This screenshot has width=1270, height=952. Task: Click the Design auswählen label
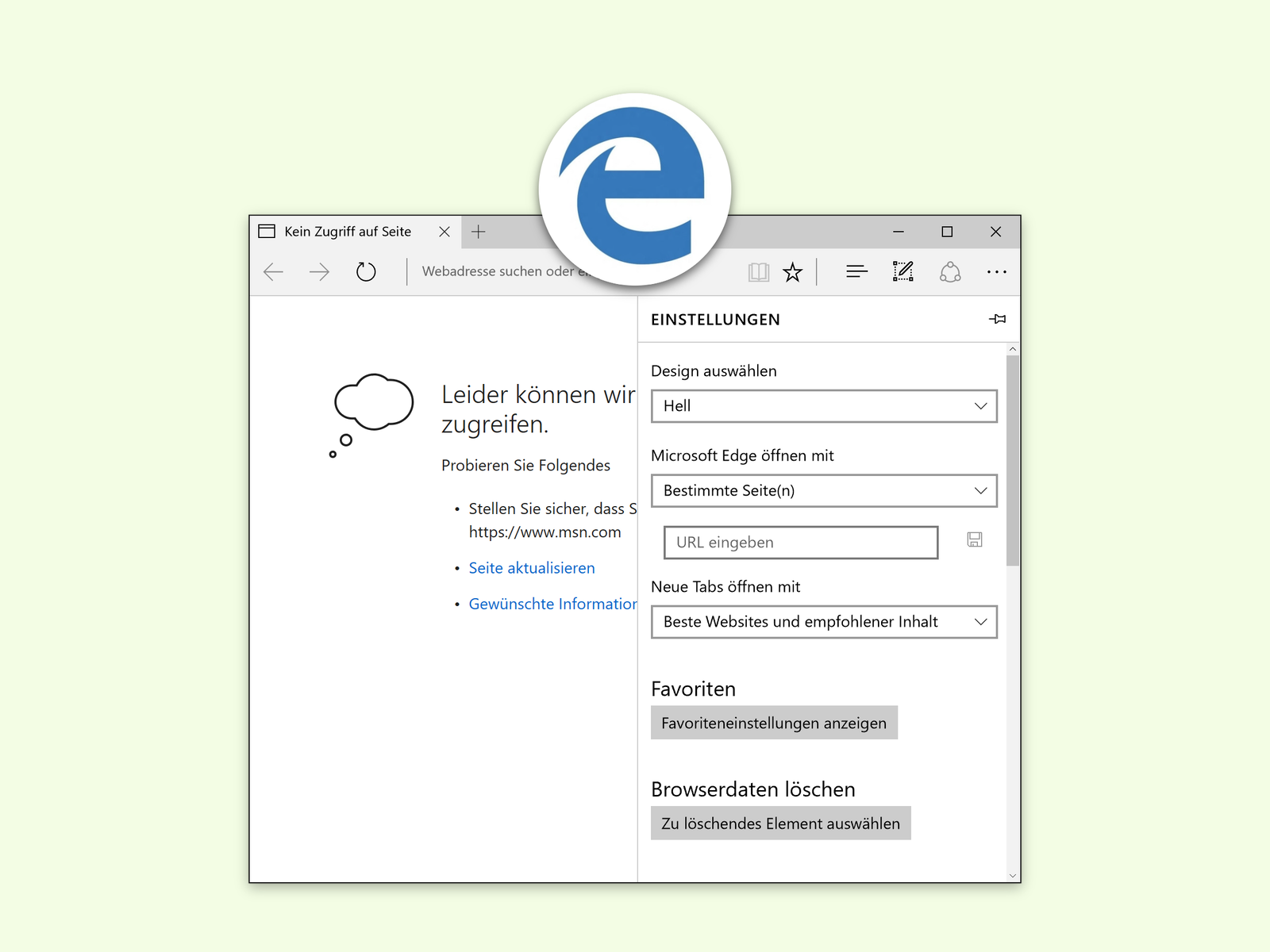click(x=714, y=371)
